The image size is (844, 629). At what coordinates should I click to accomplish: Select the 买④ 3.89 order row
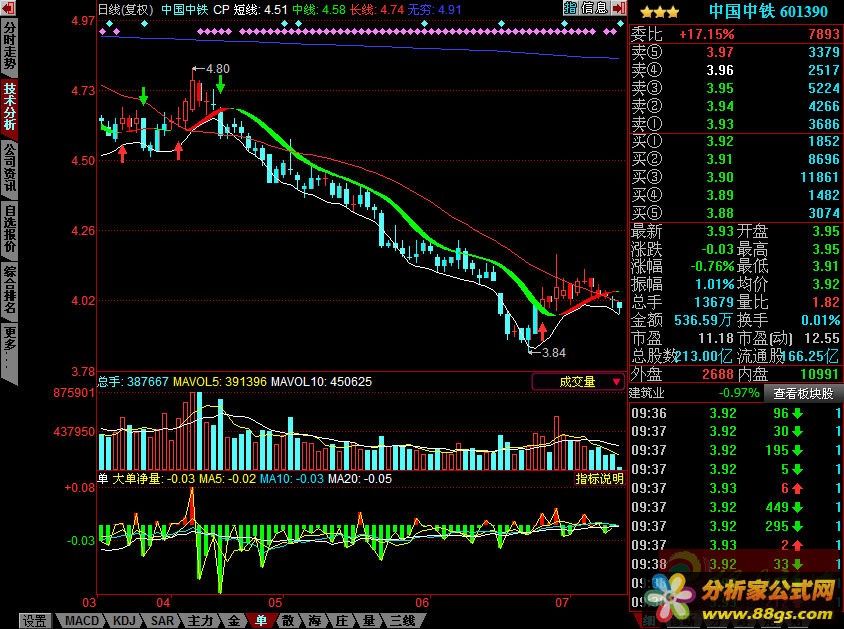click(735, 195)
